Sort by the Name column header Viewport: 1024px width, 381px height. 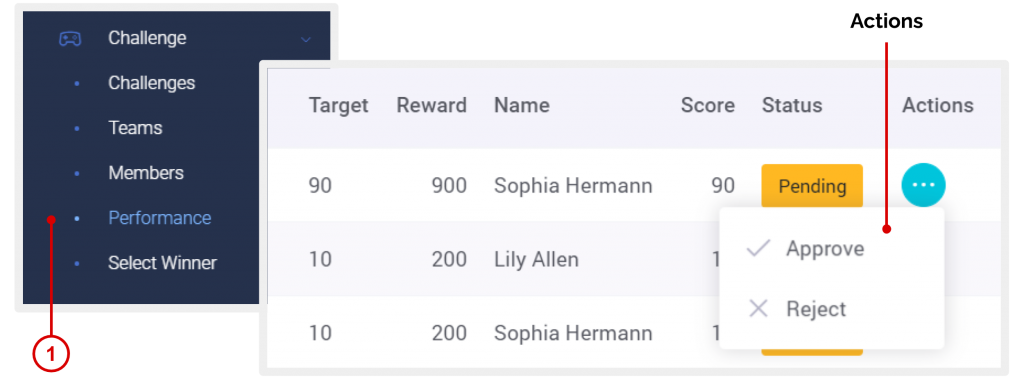tap(521, 105)
